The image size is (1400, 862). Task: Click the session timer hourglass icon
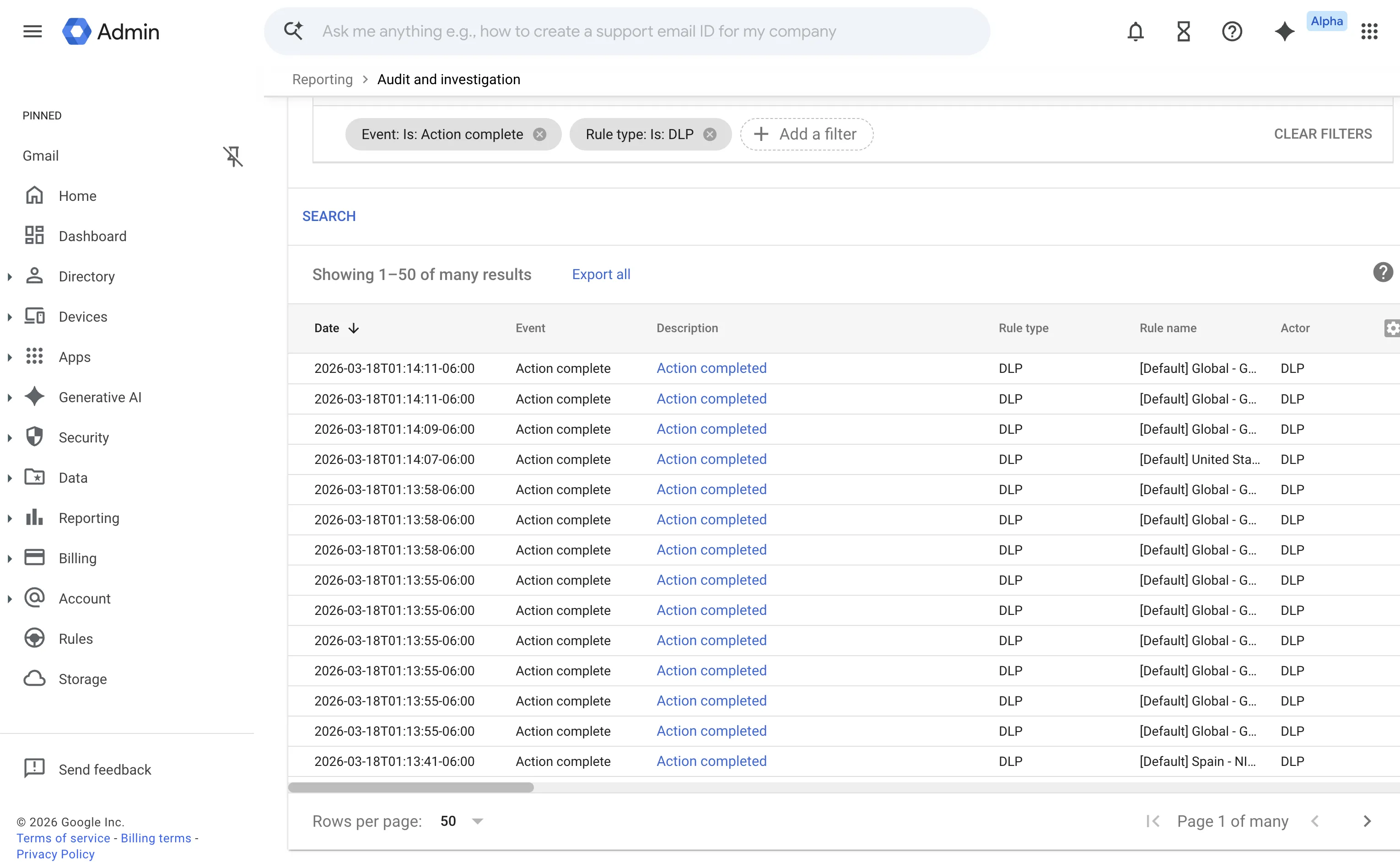click(1184, 32)
